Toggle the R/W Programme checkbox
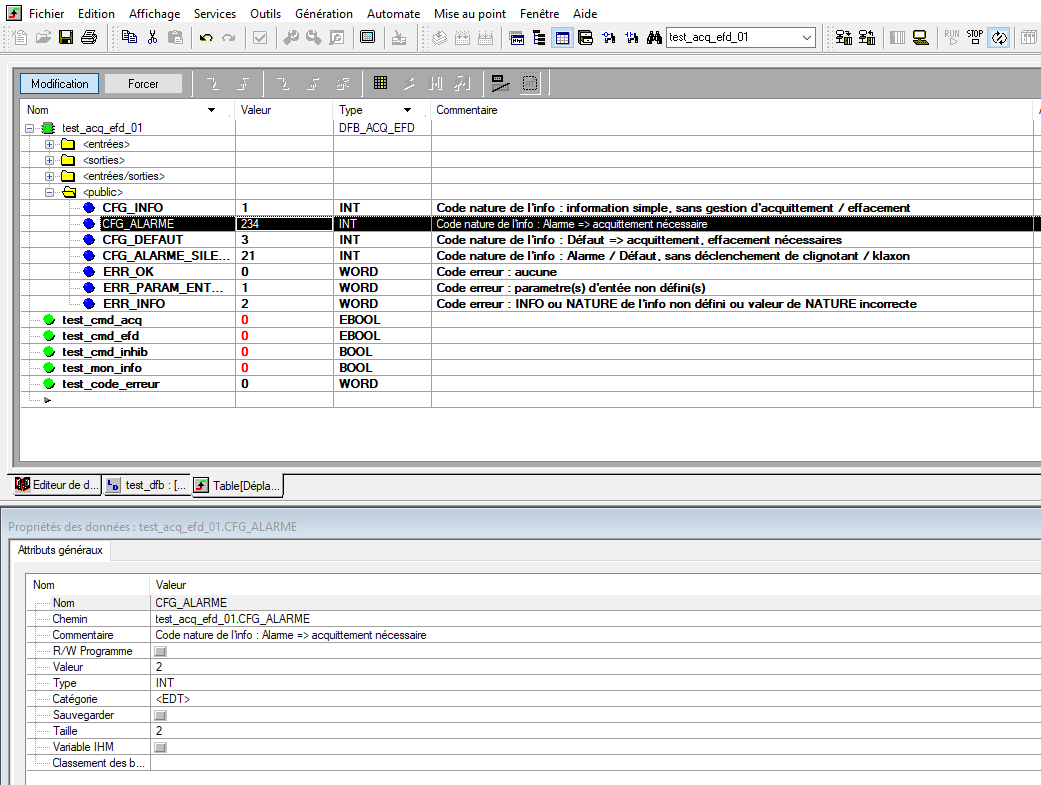Screen dimensions: 1041x785 click(160, 651)
